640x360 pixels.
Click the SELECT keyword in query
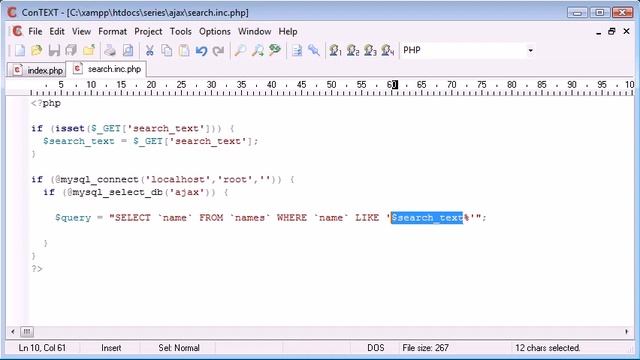(133, 218)
